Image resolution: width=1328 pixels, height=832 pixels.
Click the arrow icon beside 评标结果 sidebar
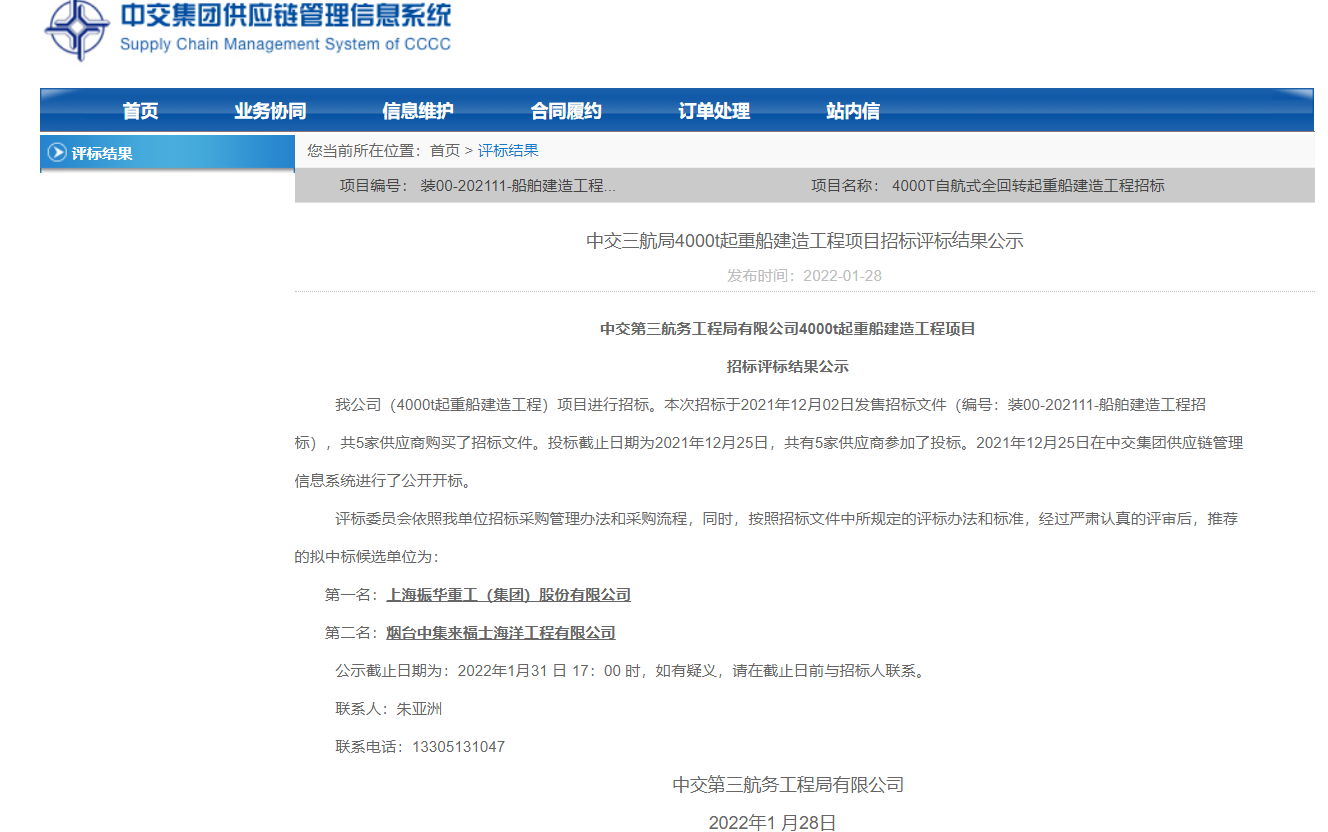click(57, 153)
